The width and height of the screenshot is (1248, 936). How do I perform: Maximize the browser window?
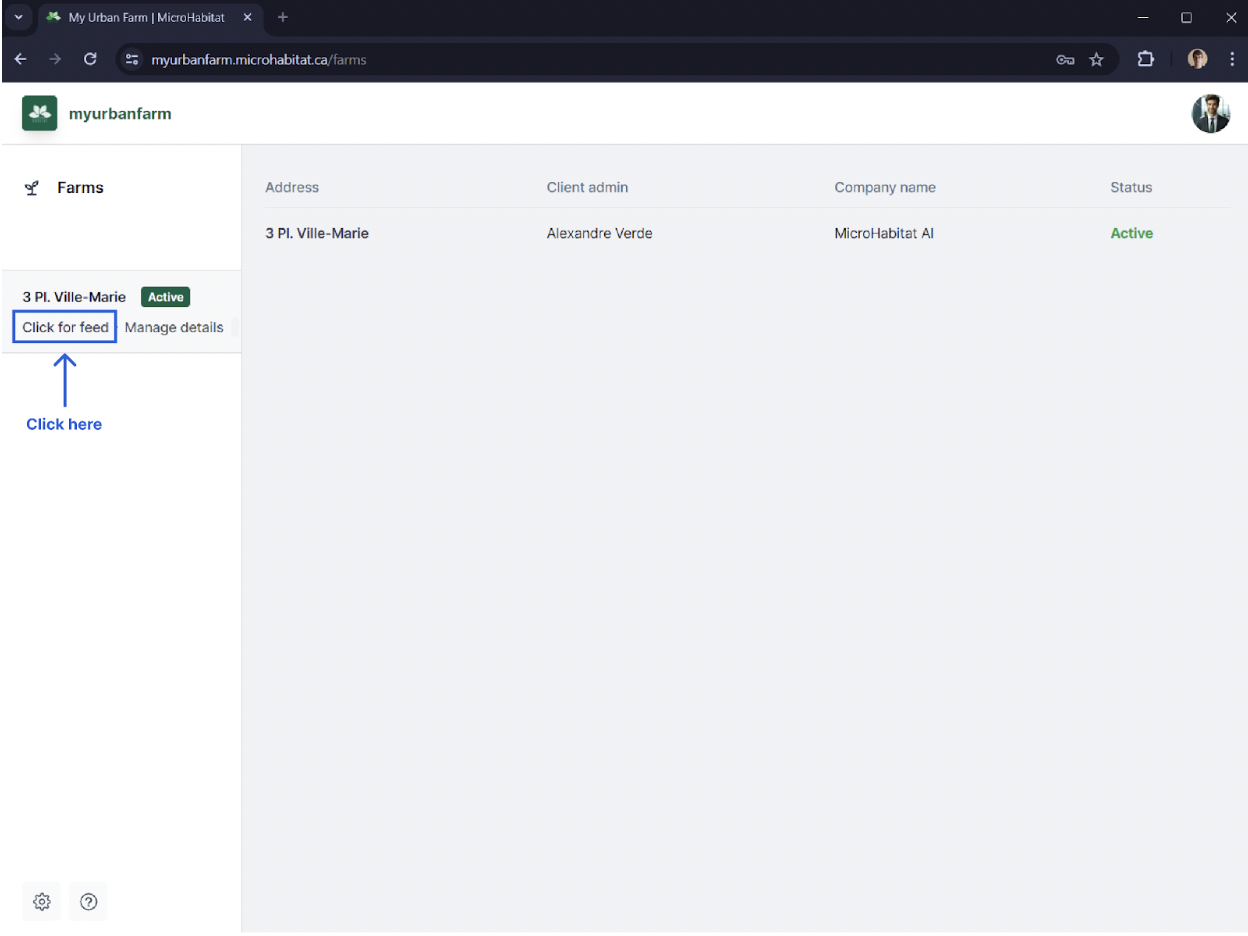point(1187,17)
